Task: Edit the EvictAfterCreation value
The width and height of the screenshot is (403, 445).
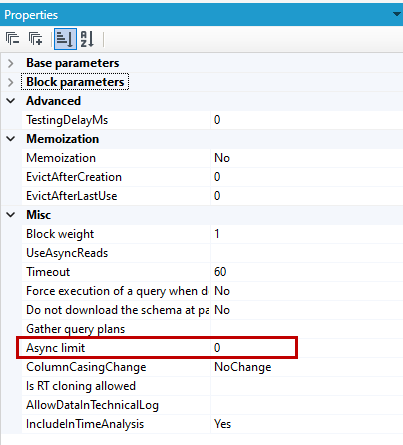Action: (x=307, y=177)
